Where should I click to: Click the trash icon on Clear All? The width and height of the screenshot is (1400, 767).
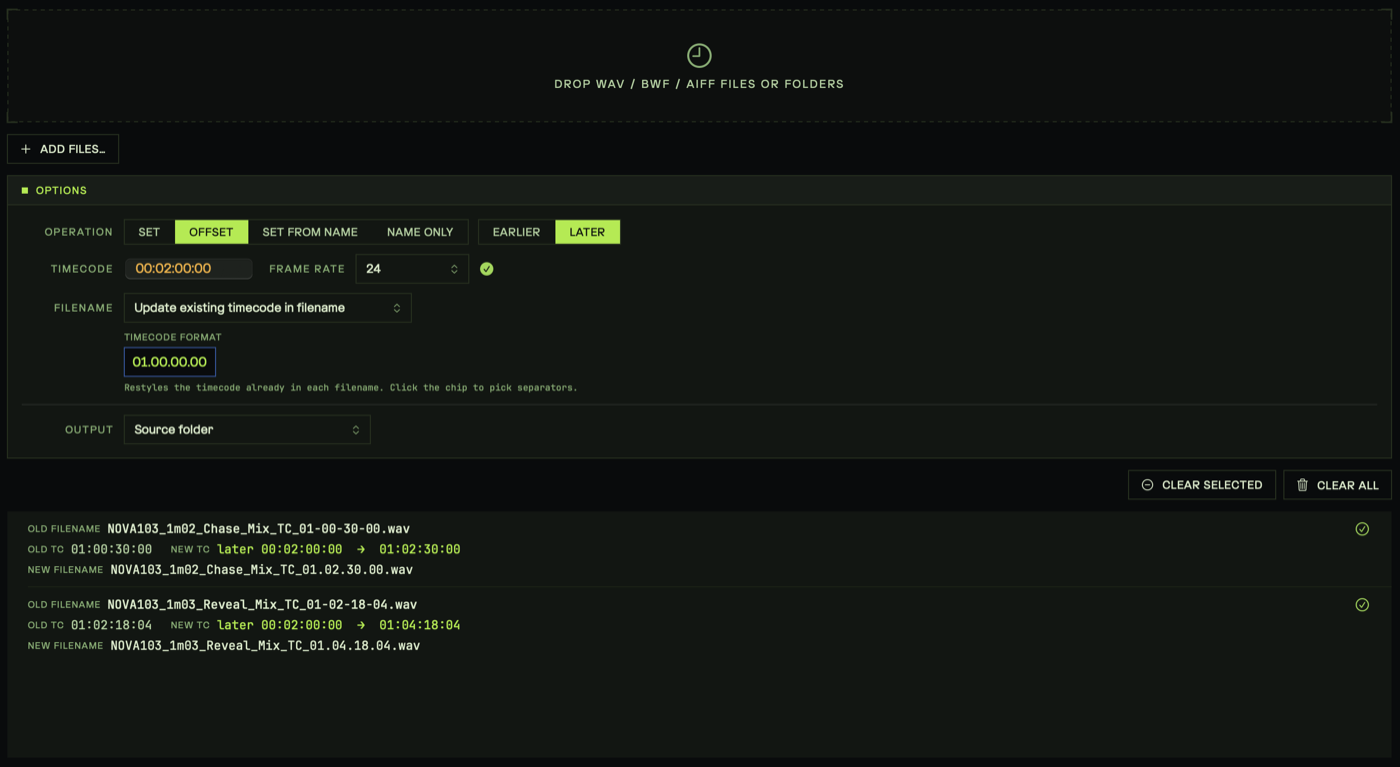1302,485
